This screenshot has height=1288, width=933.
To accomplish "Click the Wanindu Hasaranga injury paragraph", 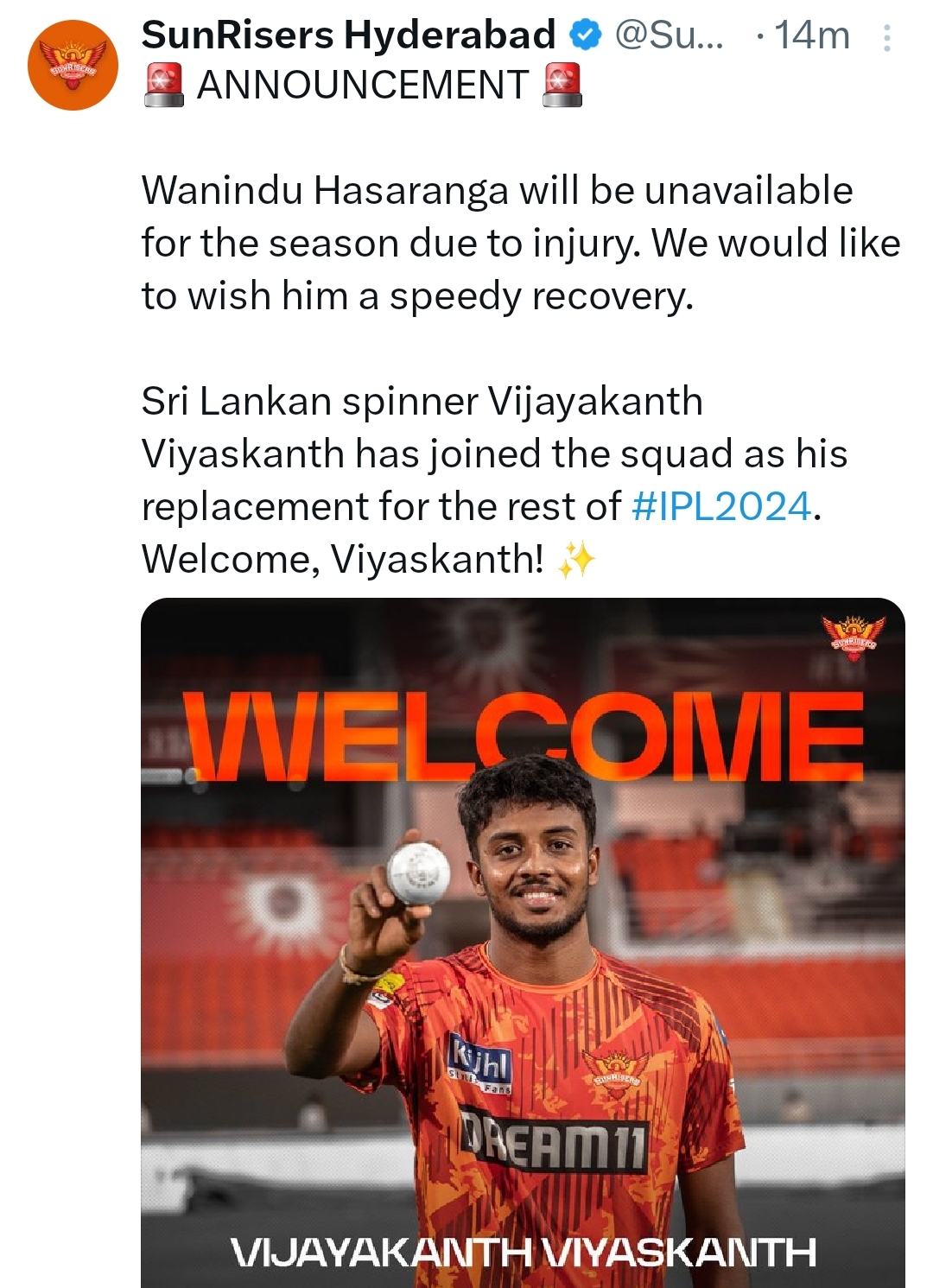I will click(521, 243).
